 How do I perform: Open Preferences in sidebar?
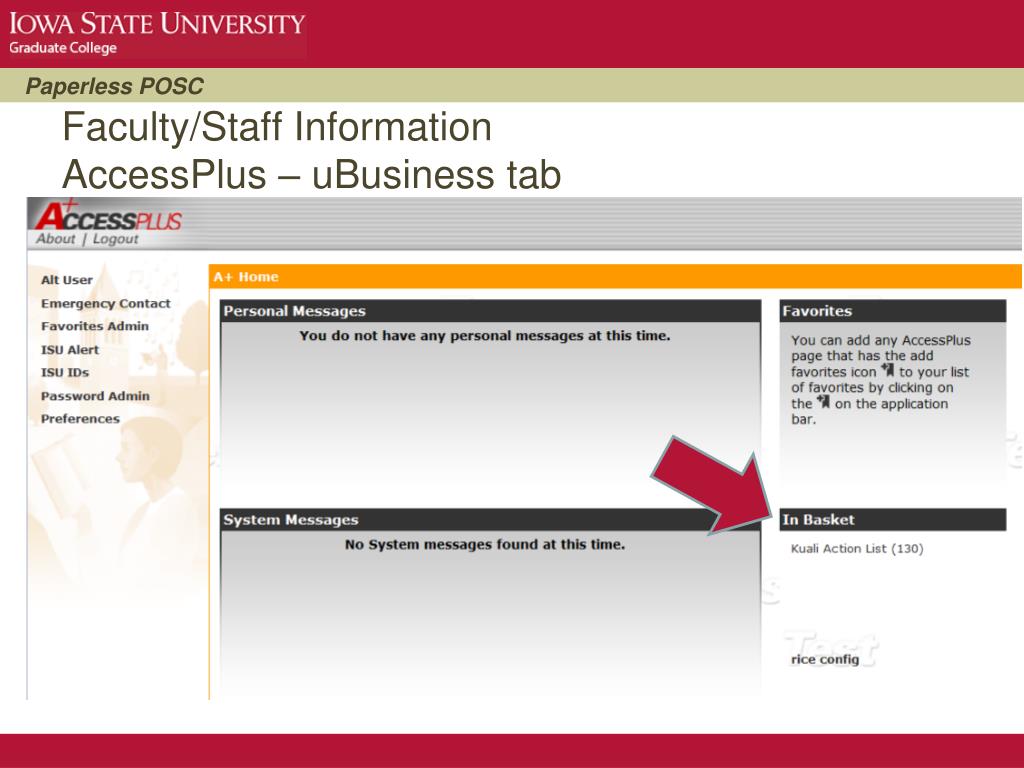coord(80,419)
